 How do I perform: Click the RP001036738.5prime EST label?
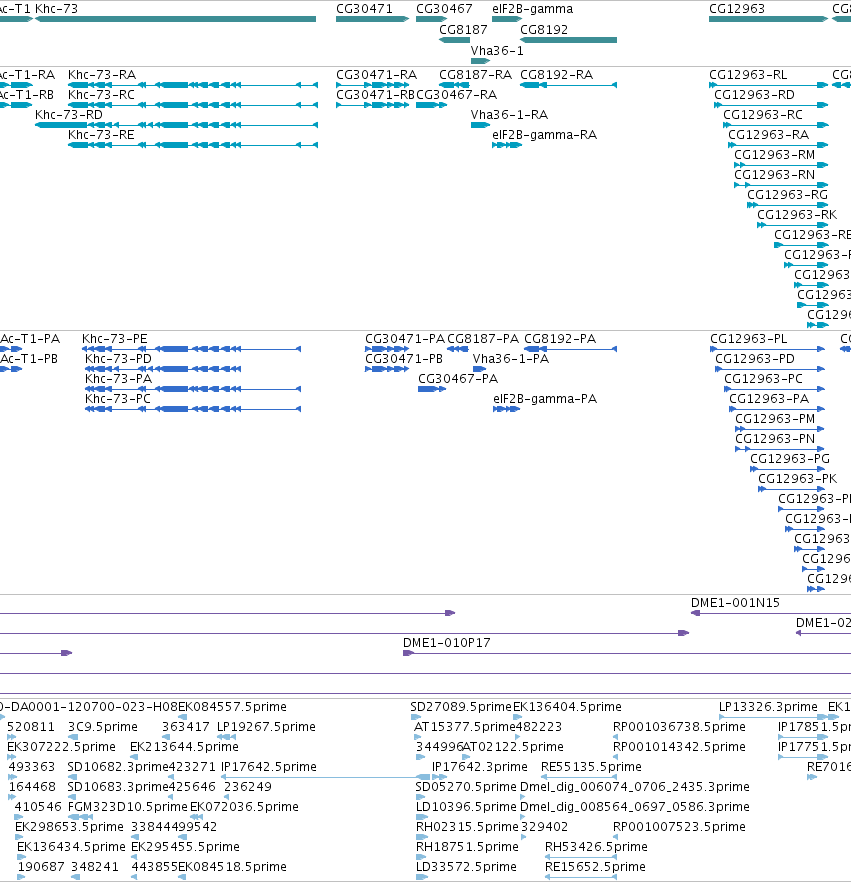679,727
